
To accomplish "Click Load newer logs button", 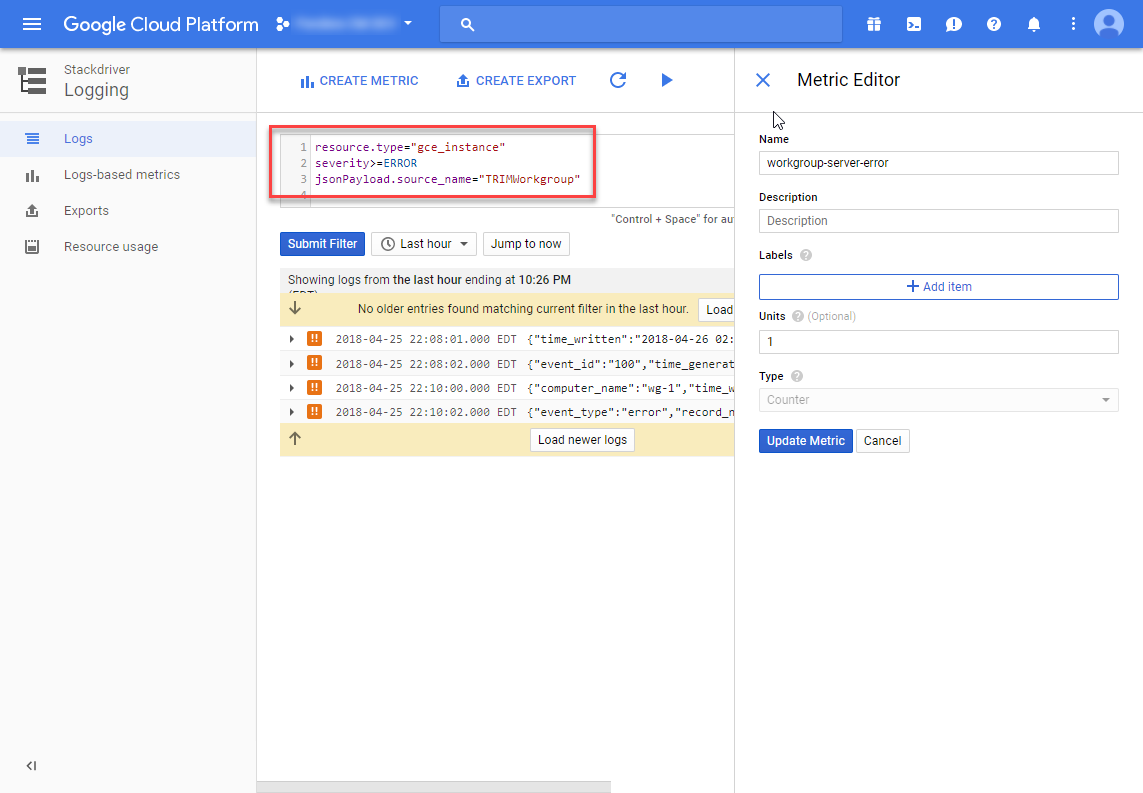I will (x=582, y=440).
